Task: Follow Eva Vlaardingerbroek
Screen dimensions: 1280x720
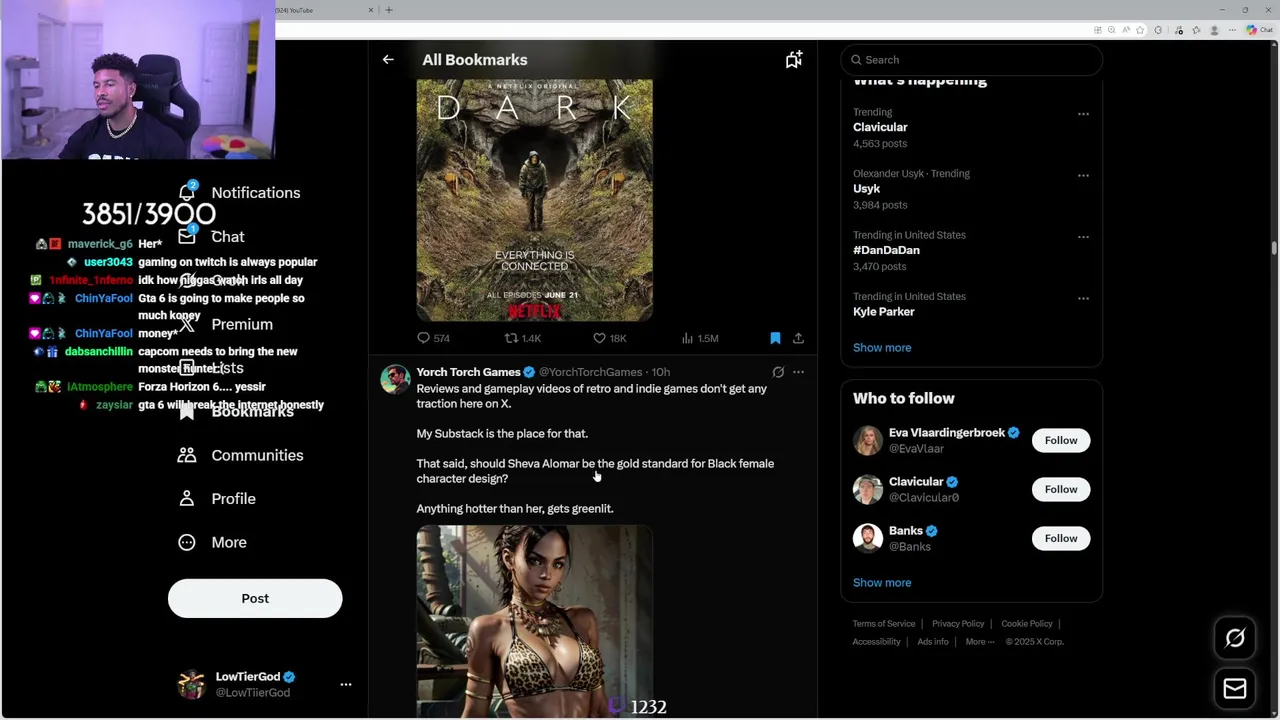Action: click(x=1061, y=440)
